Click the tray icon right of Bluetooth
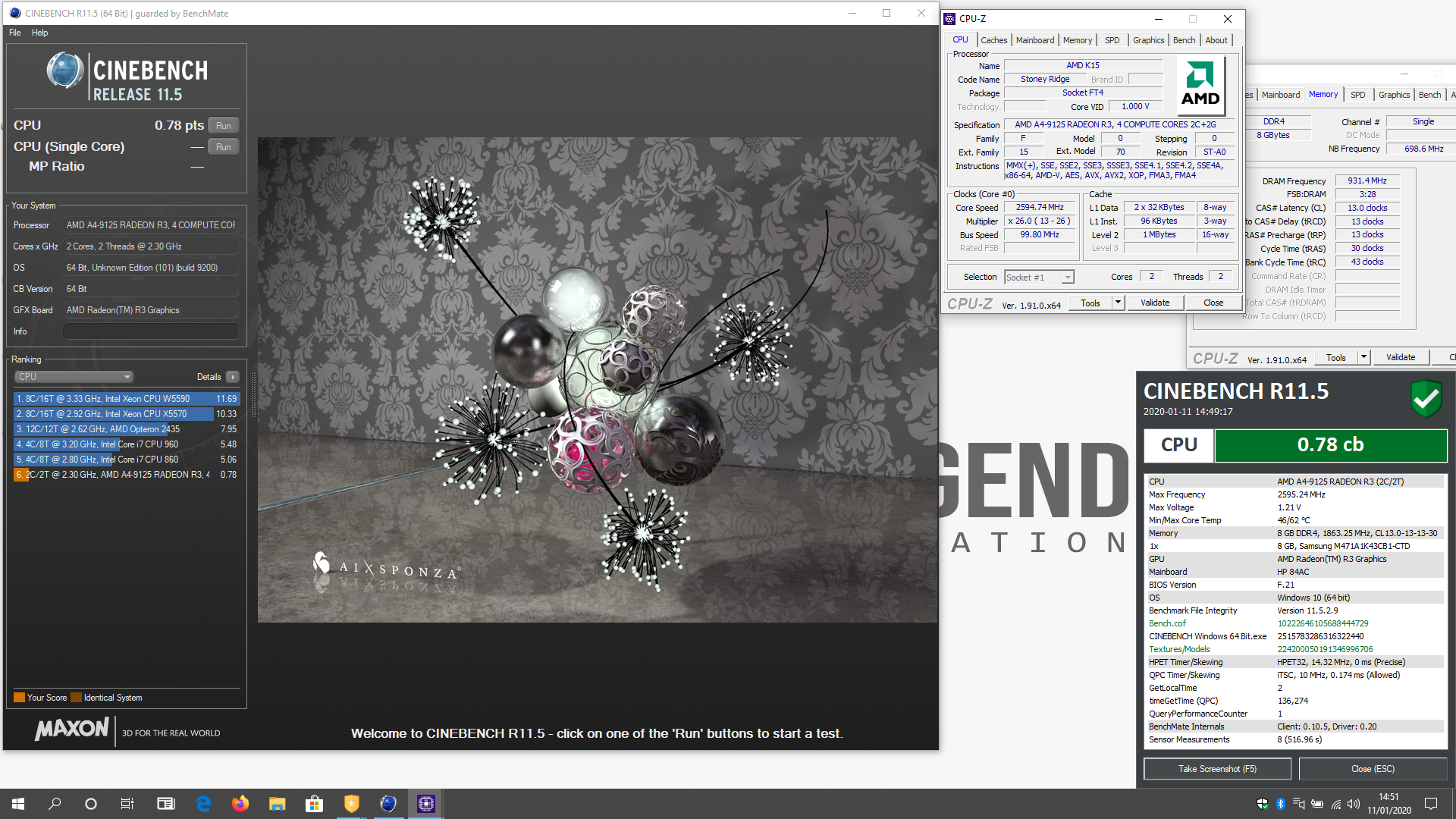The width and height of the screenshot is (1456, 819). 1299,804
